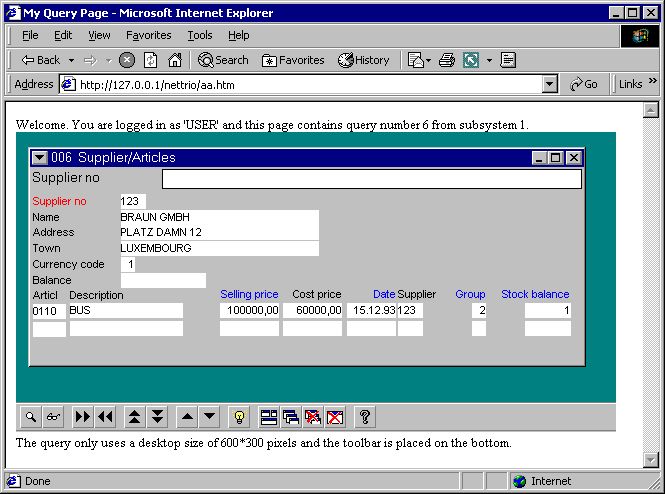Open the Supplier/Articles window system menu arrow
This screenshot has height=494, width=665.
click(x=40, y=157)
